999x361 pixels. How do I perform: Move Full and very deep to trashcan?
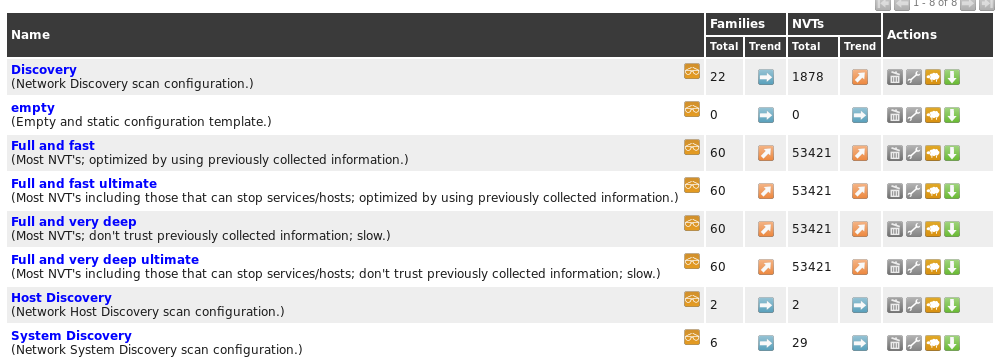tap(895, 229)
